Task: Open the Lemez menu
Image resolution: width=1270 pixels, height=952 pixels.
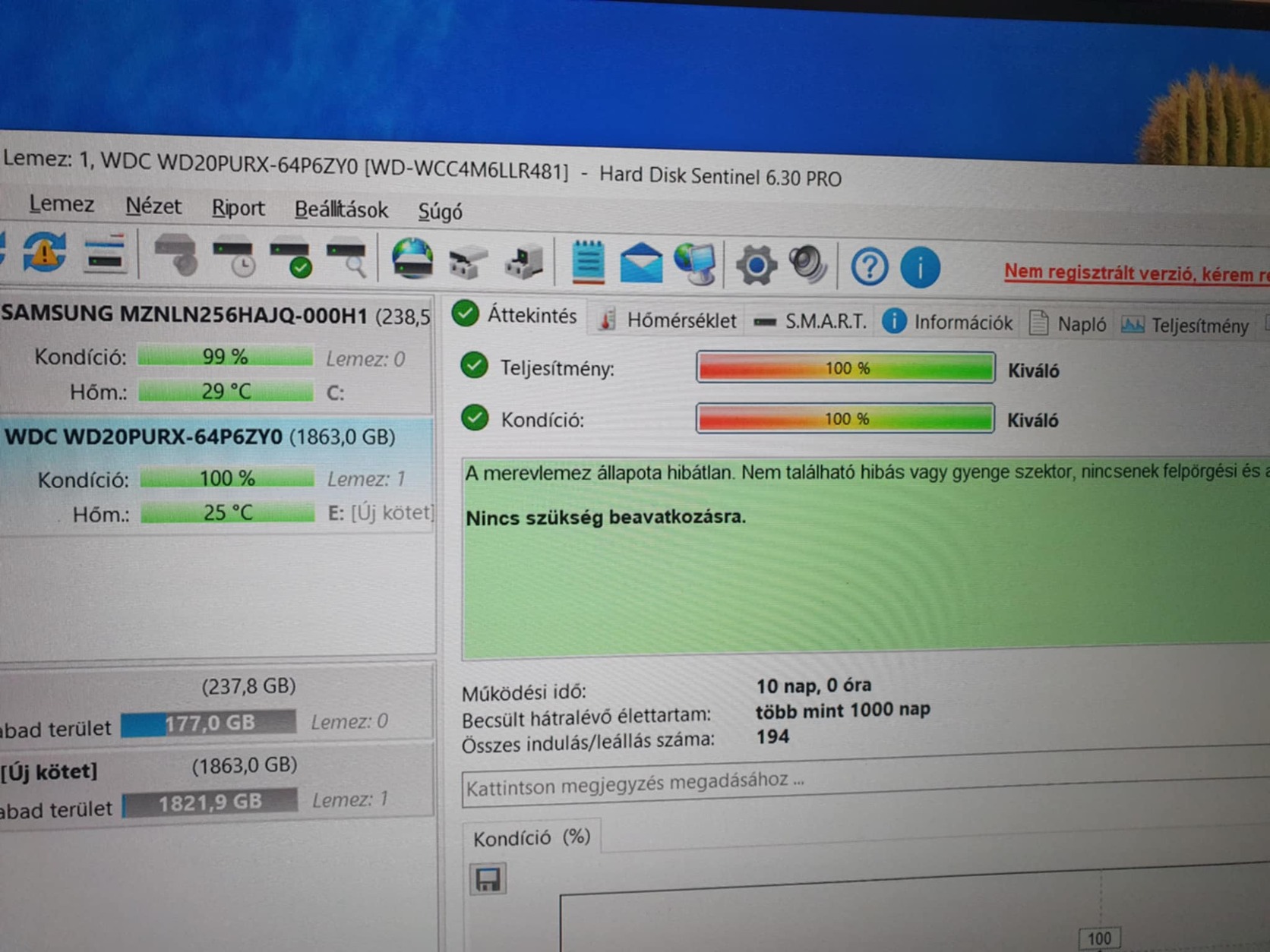Action: click(61, 203)
